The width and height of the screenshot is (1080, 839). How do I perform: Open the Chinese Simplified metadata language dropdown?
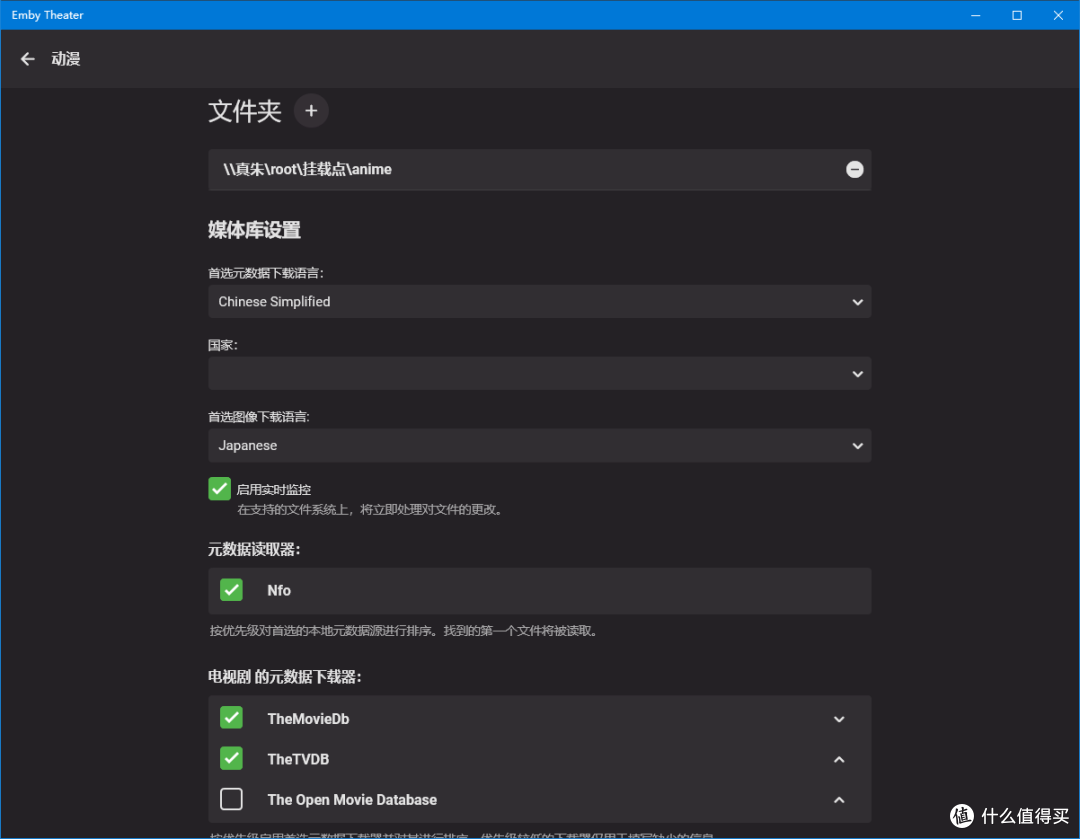point(539,302)
